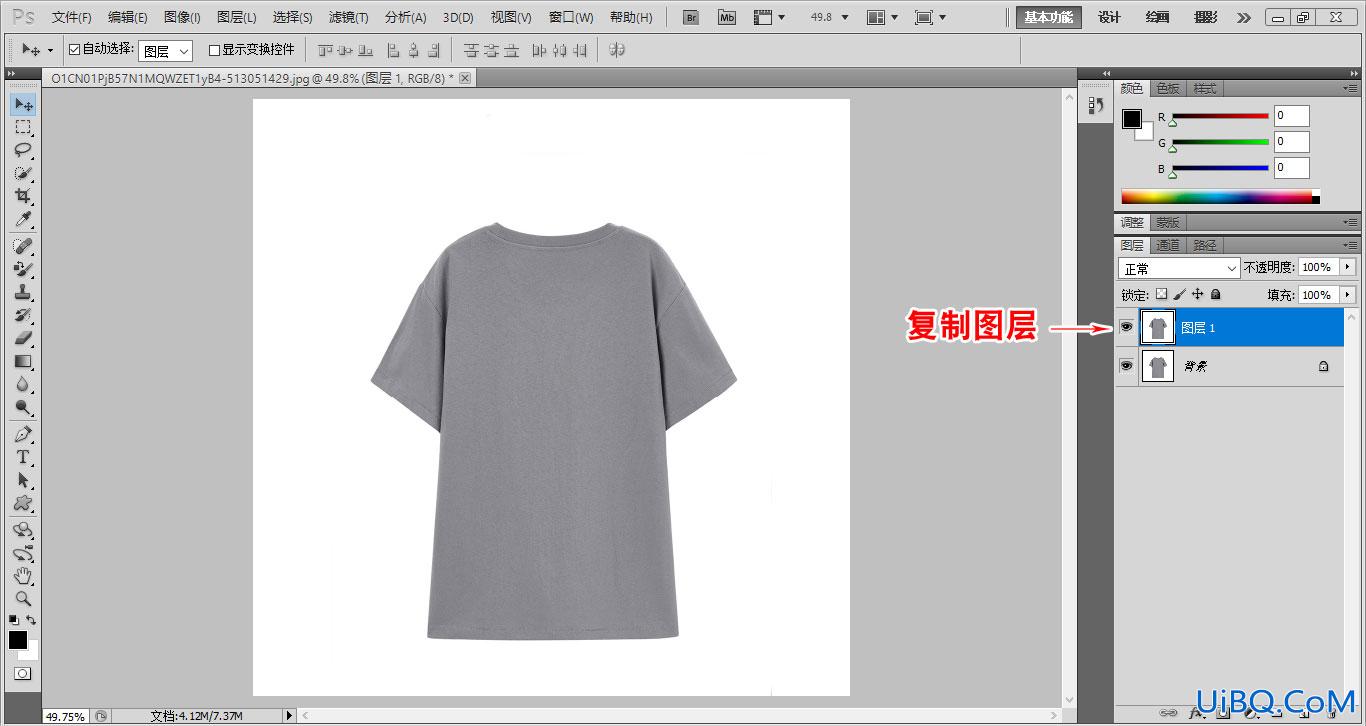
Task: Click the foreground color swatch in color panel
Action: (x=1131, y=119)
